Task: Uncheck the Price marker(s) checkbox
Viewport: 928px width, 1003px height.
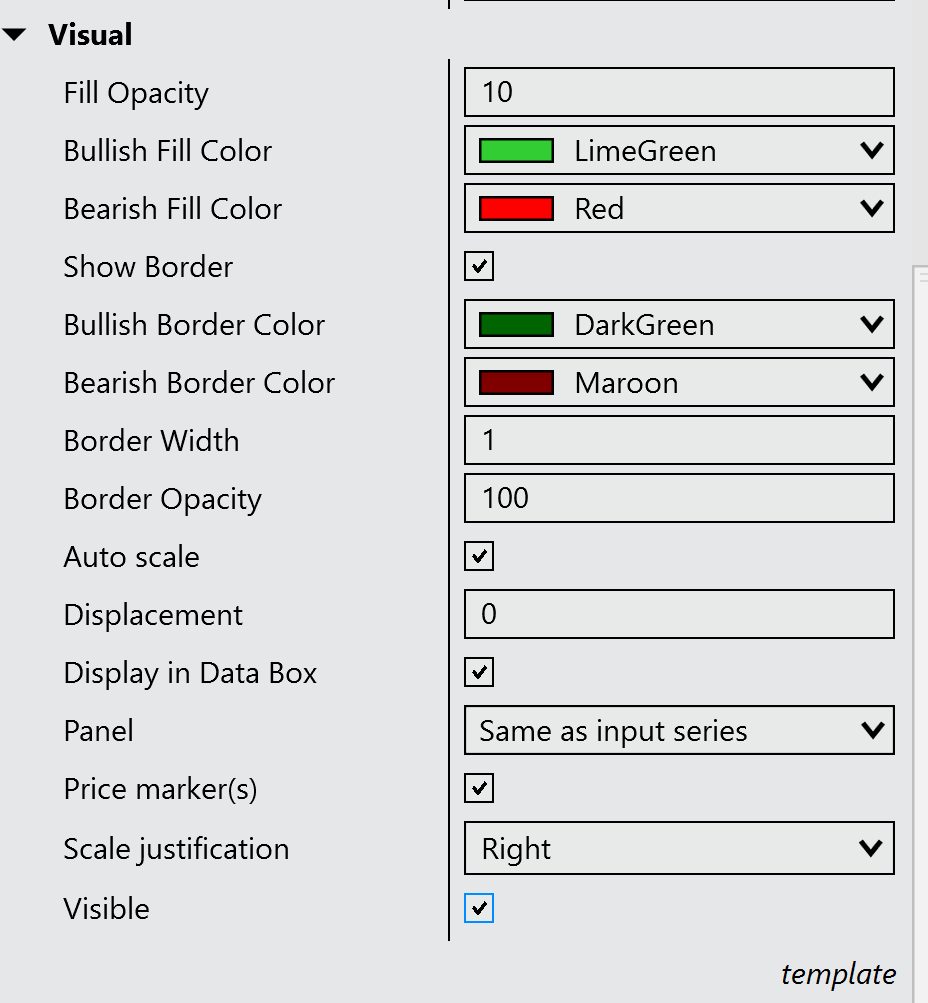Action: (x=479, y=789)
